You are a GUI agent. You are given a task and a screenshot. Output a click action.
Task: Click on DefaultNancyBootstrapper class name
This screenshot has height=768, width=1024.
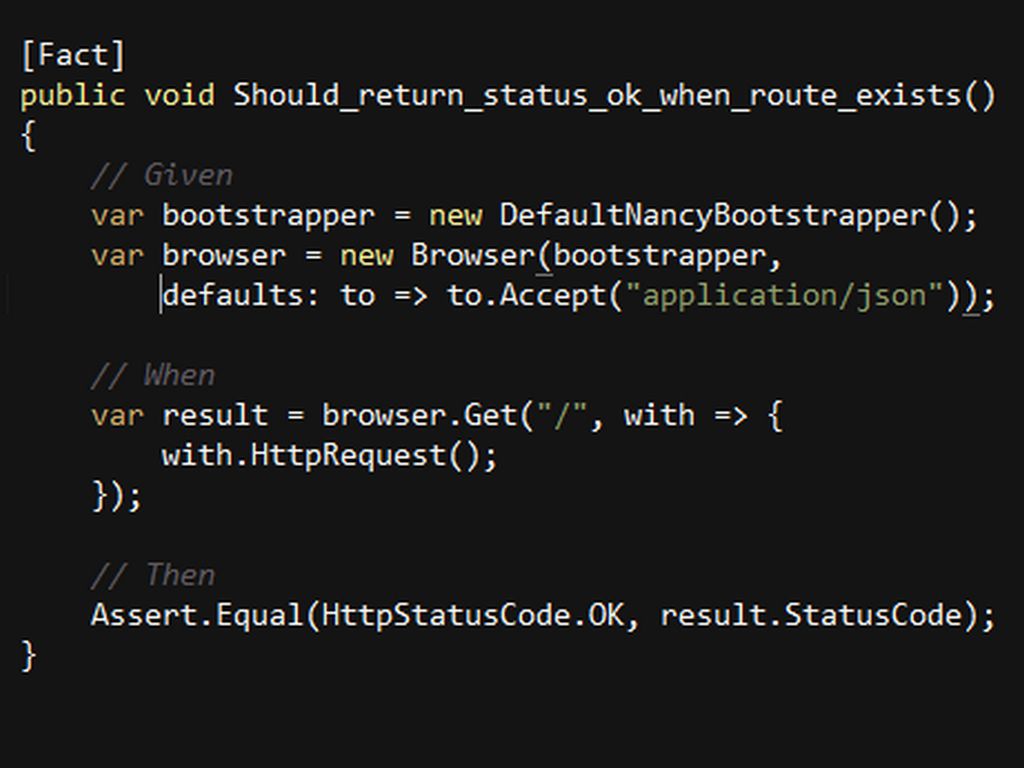(712, 216)
